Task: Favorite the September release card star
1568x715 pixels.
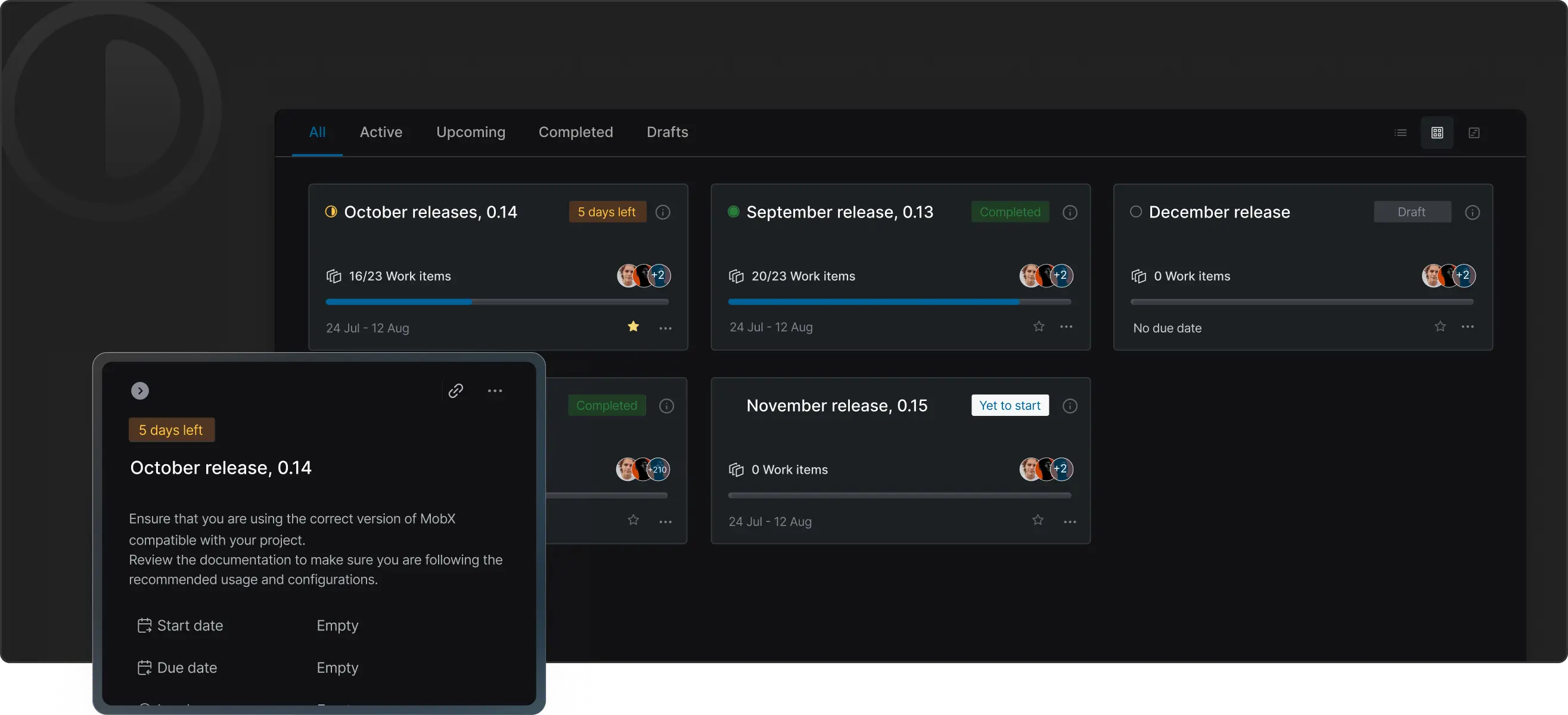Action: click(x=1038, y=326)
